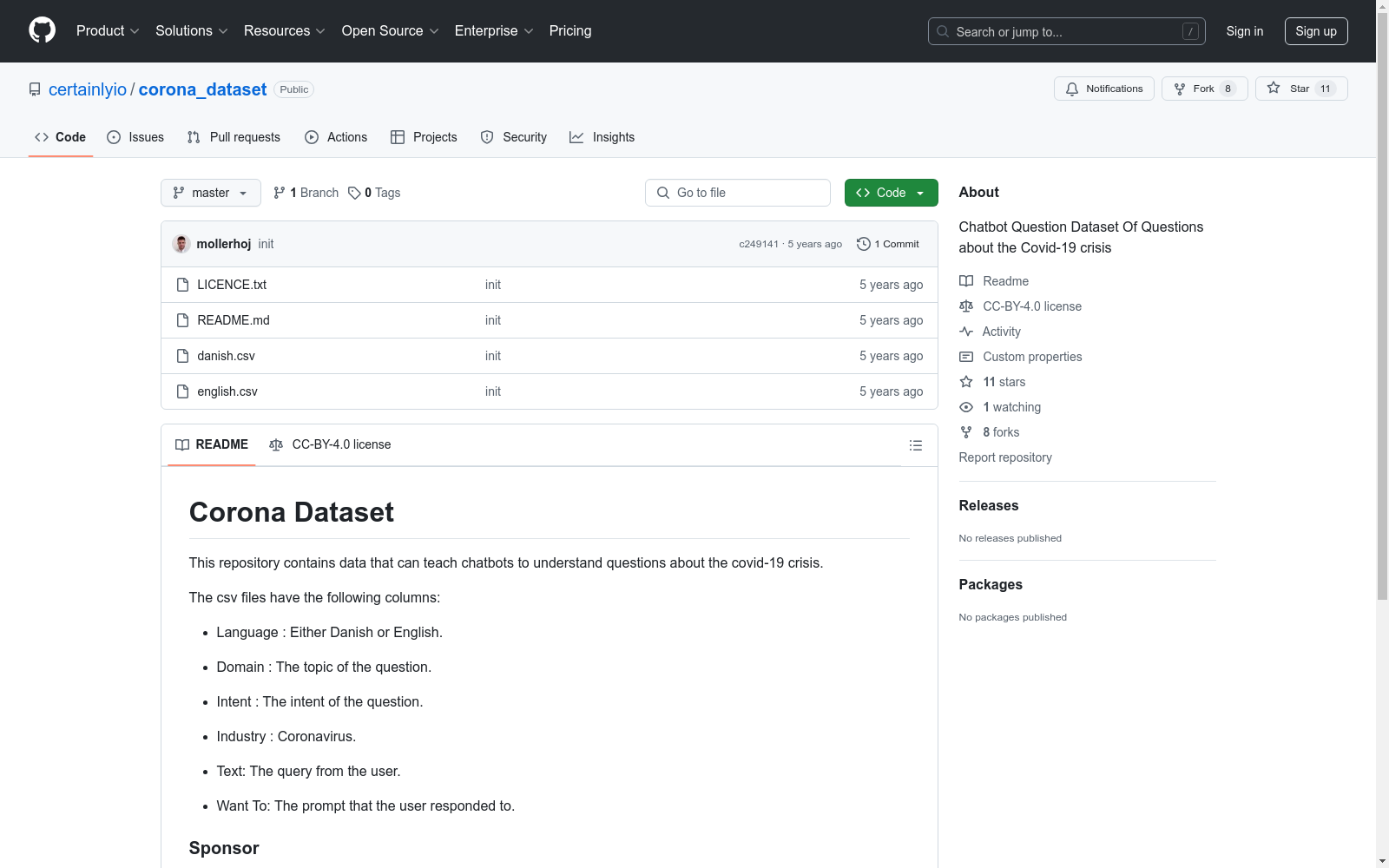1389x868 pixels.
Task: Open the mollerhoj author link
Action: point(224,244)
